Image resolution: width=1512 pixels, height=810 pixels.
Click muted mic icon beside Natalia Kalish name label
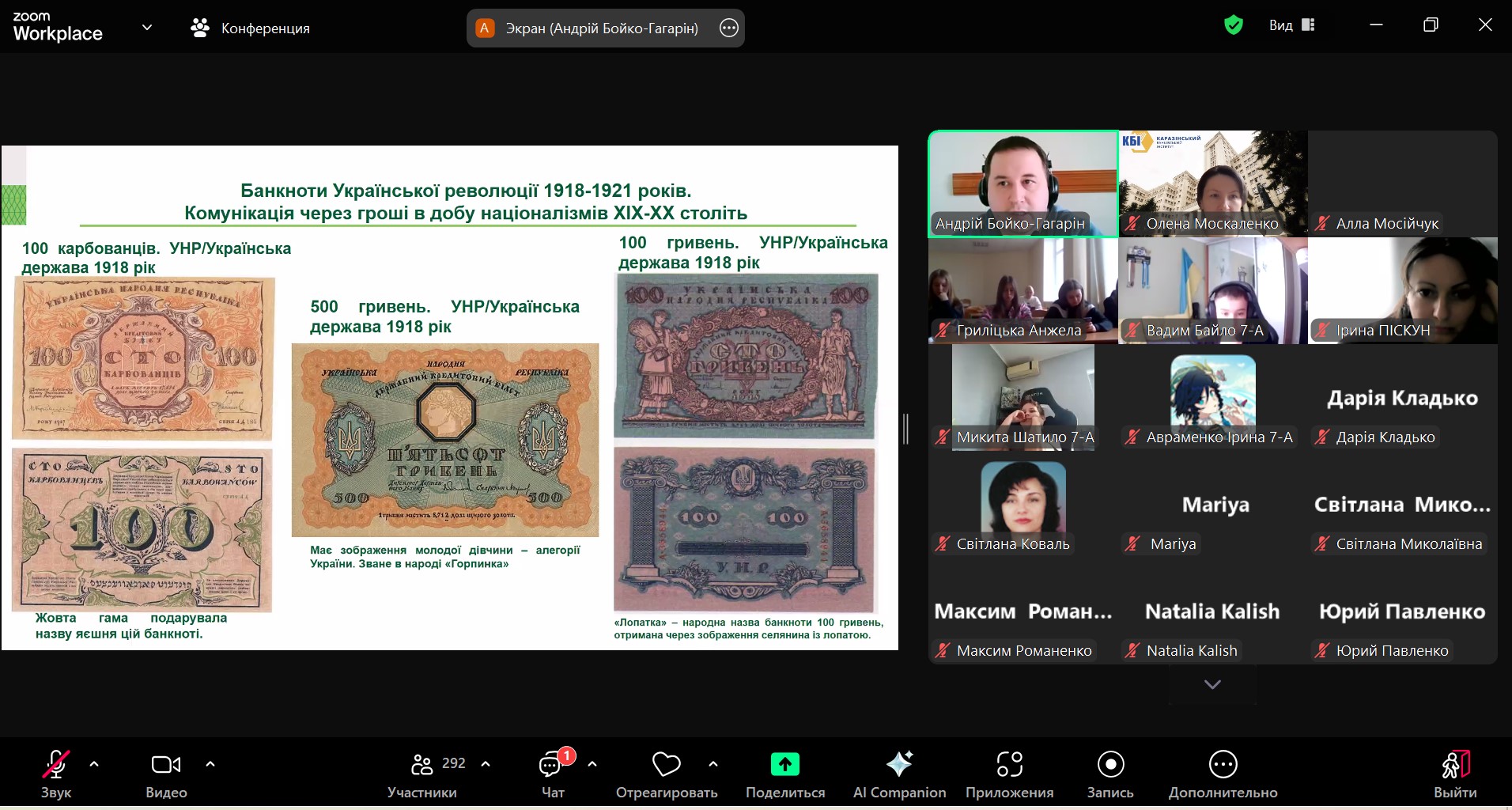(x=1132, y=650)
